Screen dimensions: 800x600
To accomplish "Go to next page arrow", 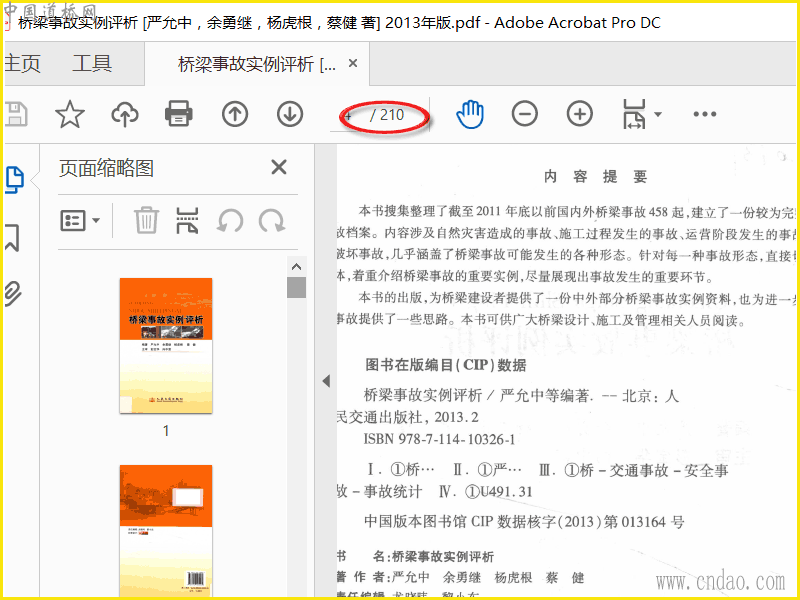I will (x=290, y=114).
